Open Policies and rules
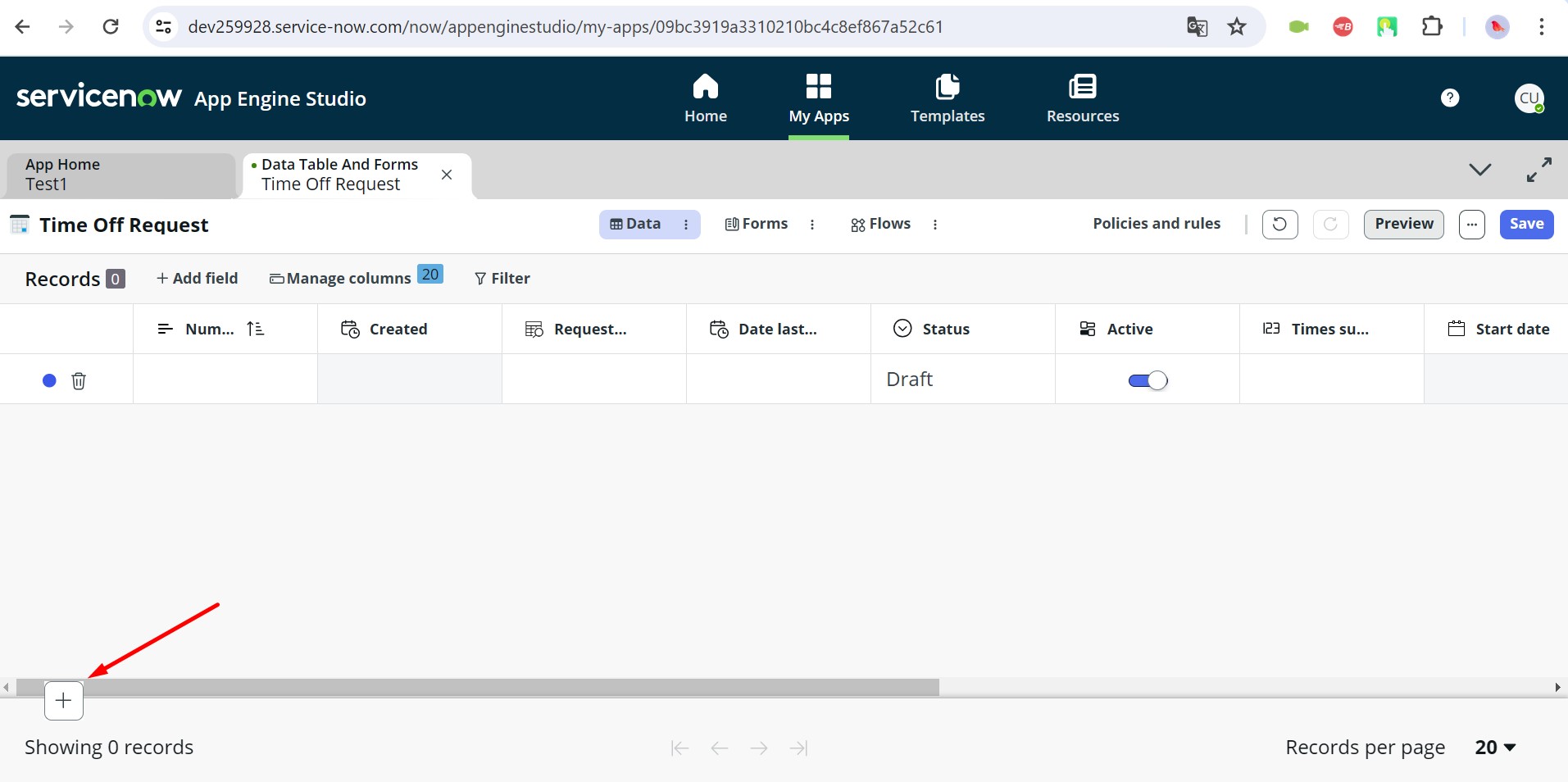1568x782 pixels. coord(1157,224)
